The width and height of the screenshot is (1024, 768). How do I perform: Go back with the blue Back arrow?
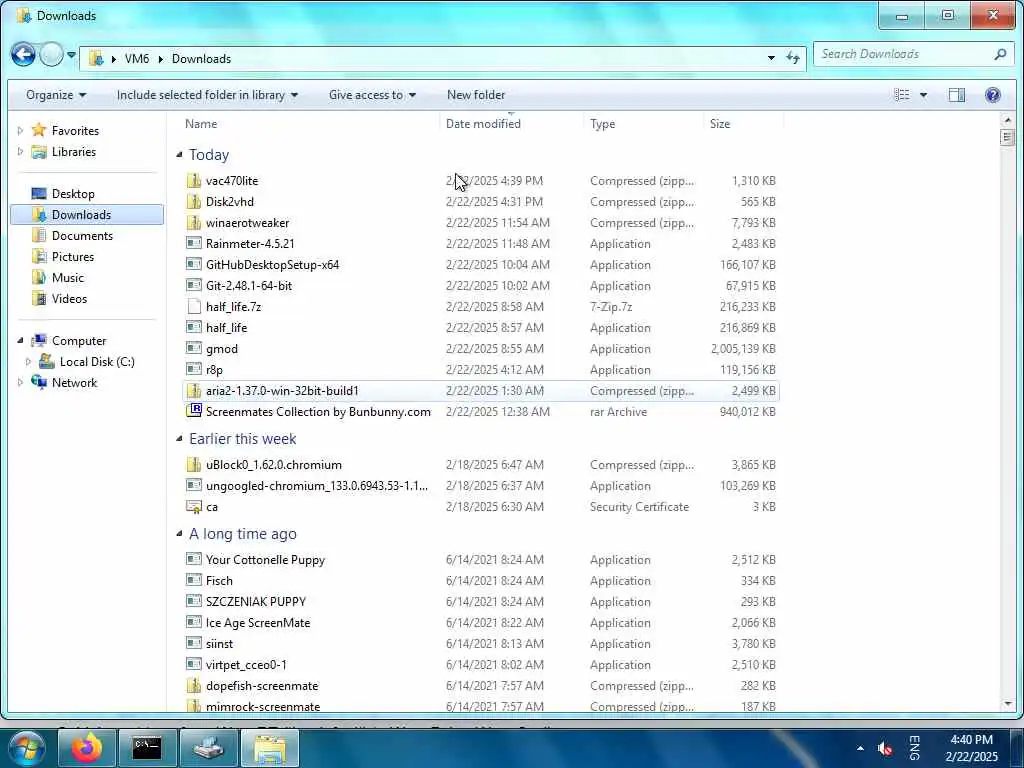(23, 55)
